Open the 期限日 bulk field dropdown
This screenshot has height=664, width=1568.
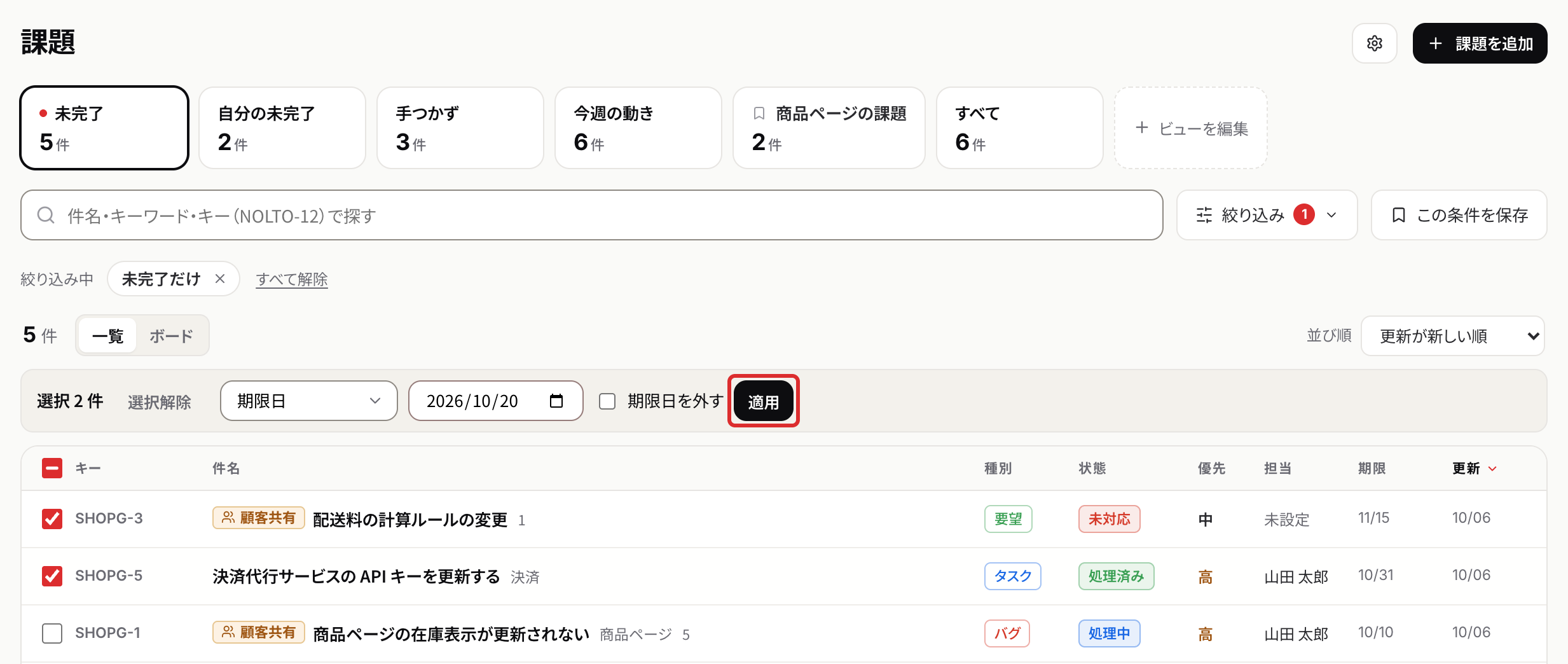309,401
